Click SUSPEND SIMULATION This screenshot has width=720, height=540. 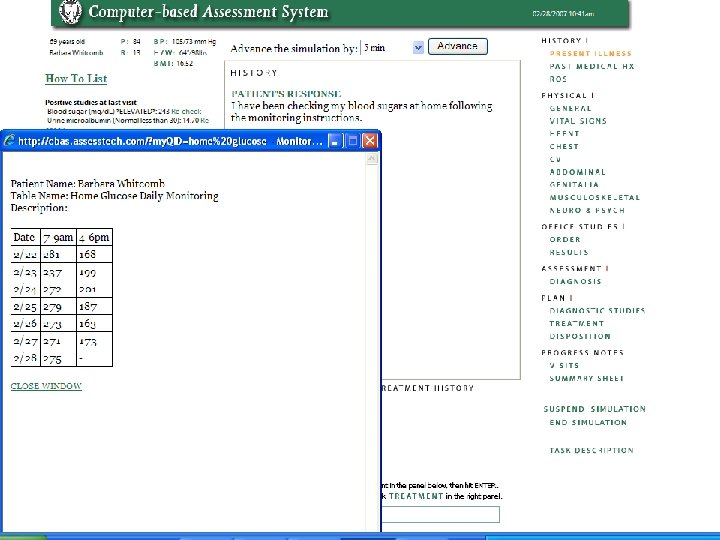click(x=594, y=409)
